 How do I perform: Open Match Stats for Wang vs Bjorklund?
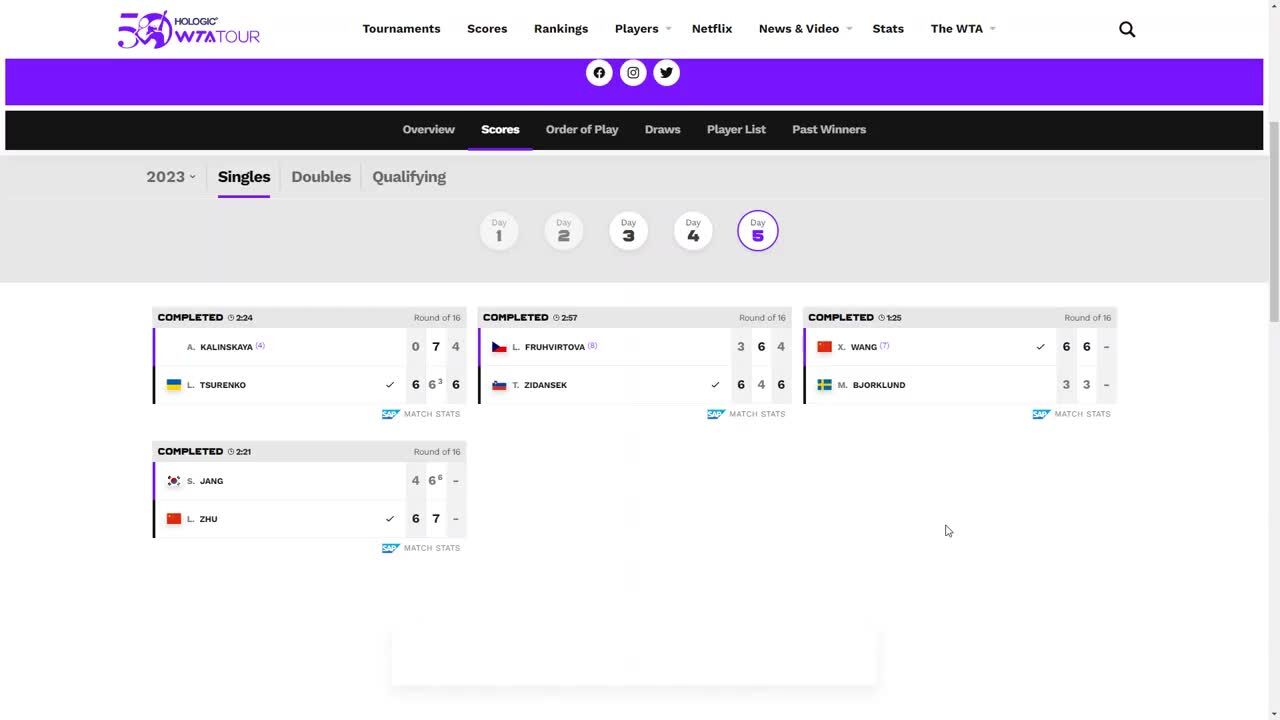coord(1082,414)
